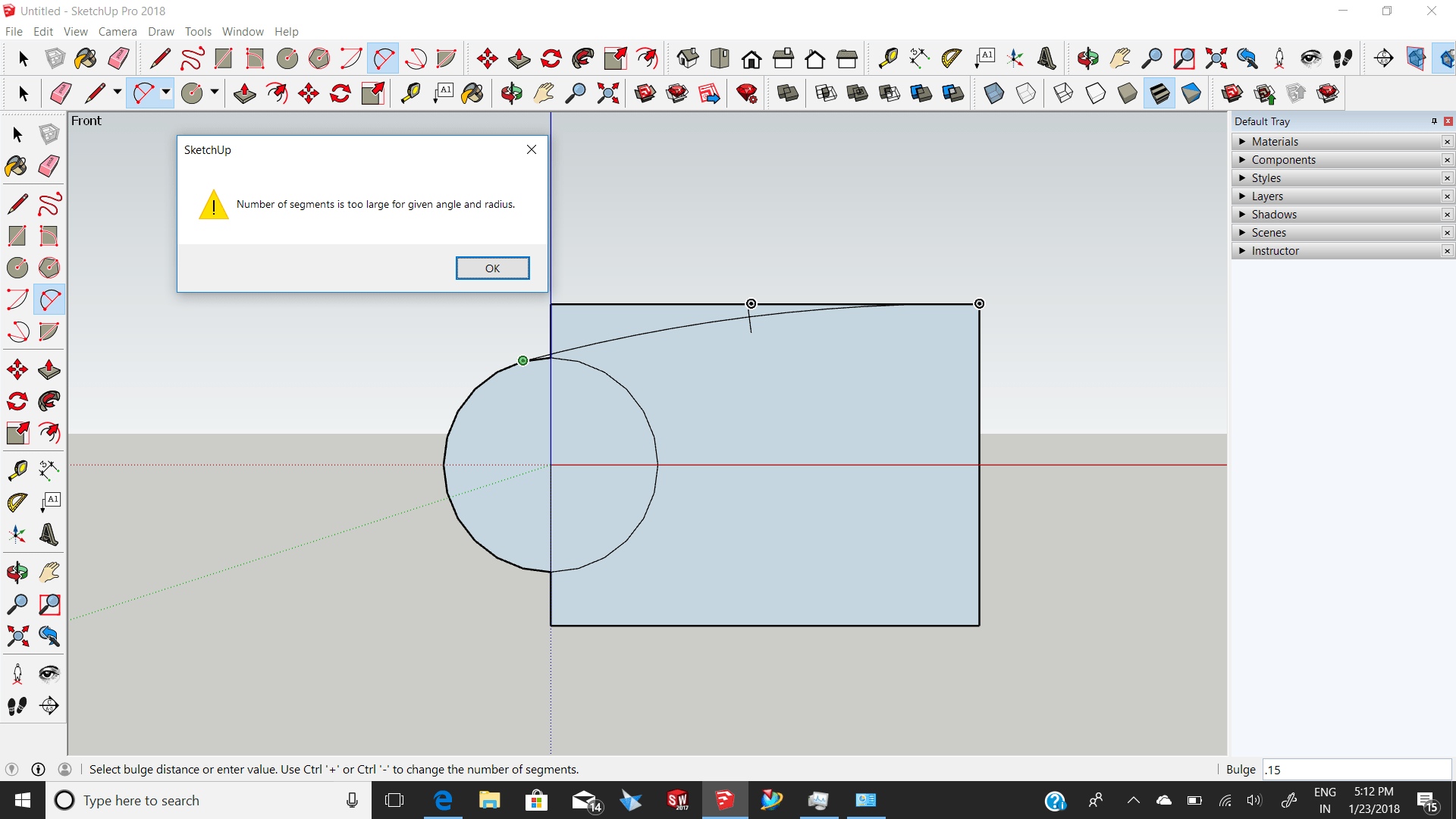The height and width of the screenshot is (819, 1456).
Task: Enable X-ray face style
Action: 994,93
